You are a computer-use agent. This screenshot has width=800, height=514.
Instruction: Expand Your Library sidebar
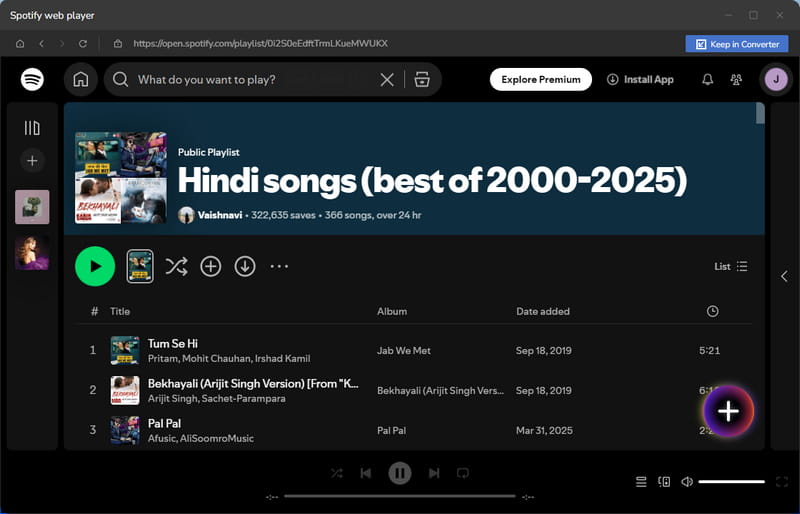pos(32,128)
